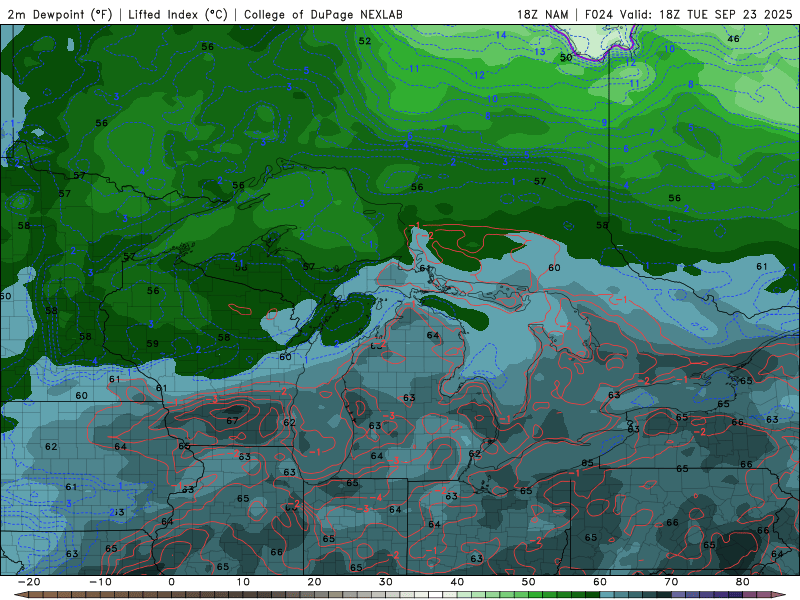Click the blue 14 lifted index contour label
This screenshot has height=600, width=800.
(x=501, y=35)
